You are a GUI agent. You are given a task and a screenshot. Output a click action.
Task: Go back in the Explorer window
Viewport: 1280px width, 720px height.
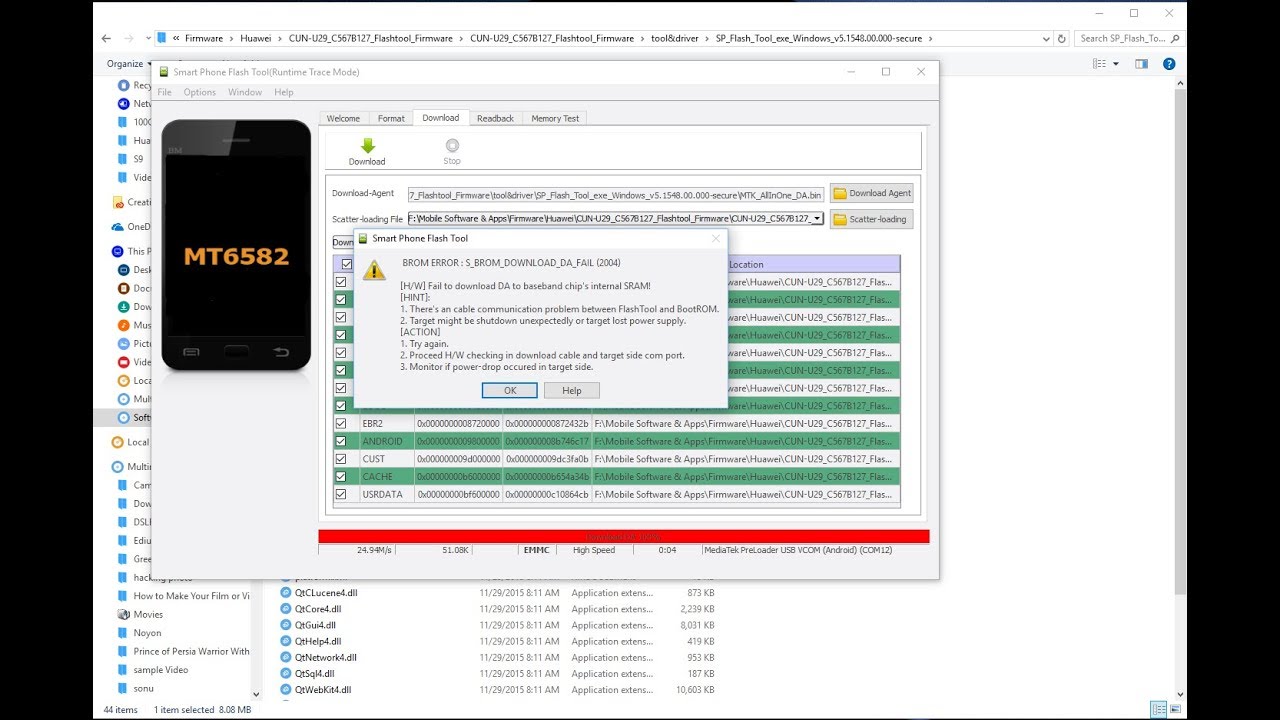pos(107,38)
